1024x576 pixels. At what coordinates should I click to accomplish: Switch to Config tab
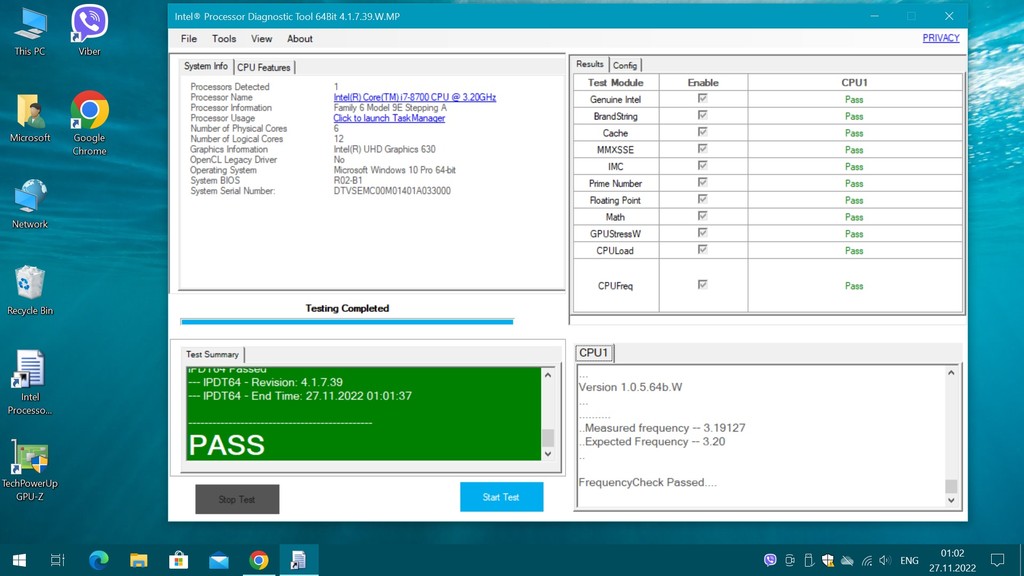pos(625,65)
